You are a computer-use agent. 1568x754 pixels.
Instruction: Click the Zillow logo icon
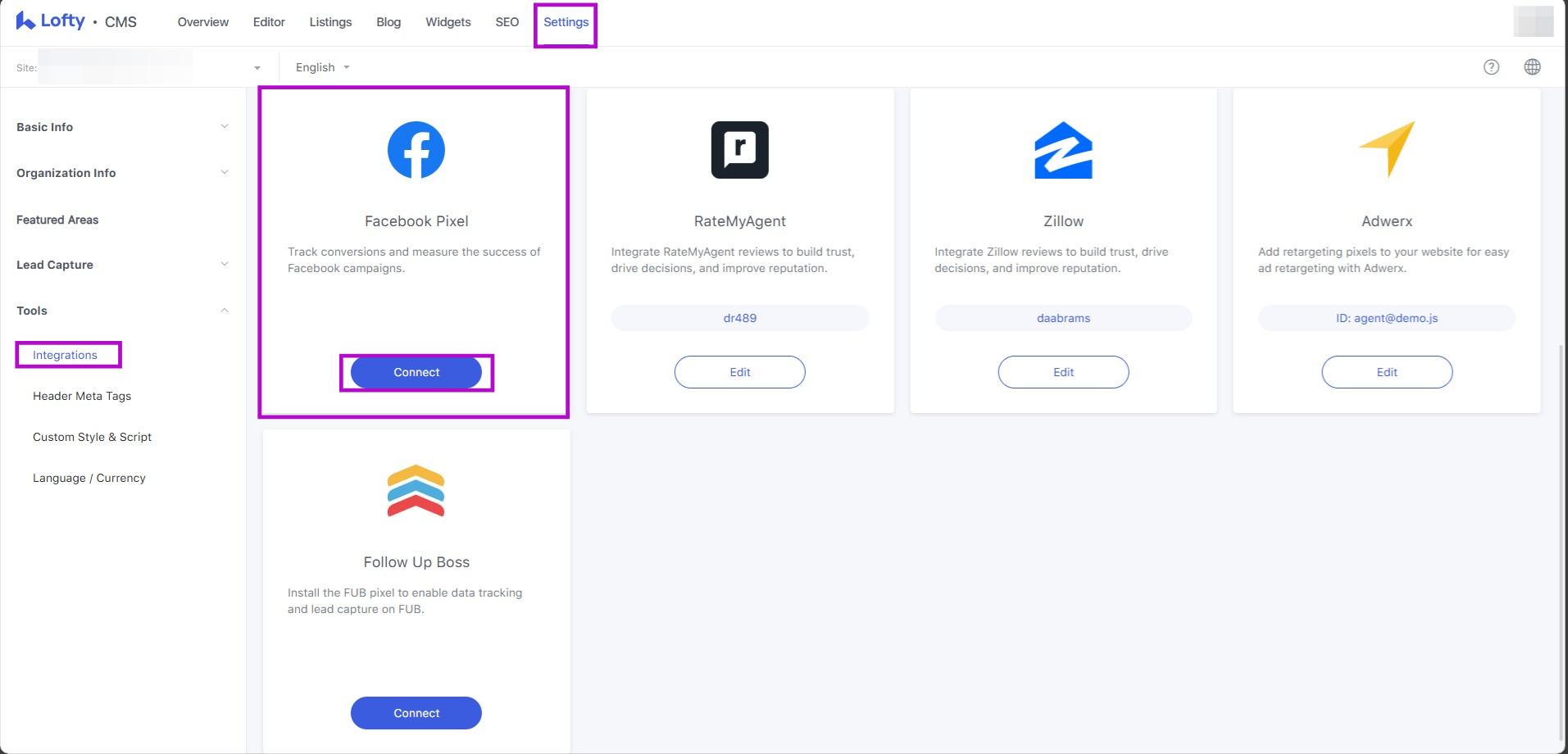(1063, 150)
